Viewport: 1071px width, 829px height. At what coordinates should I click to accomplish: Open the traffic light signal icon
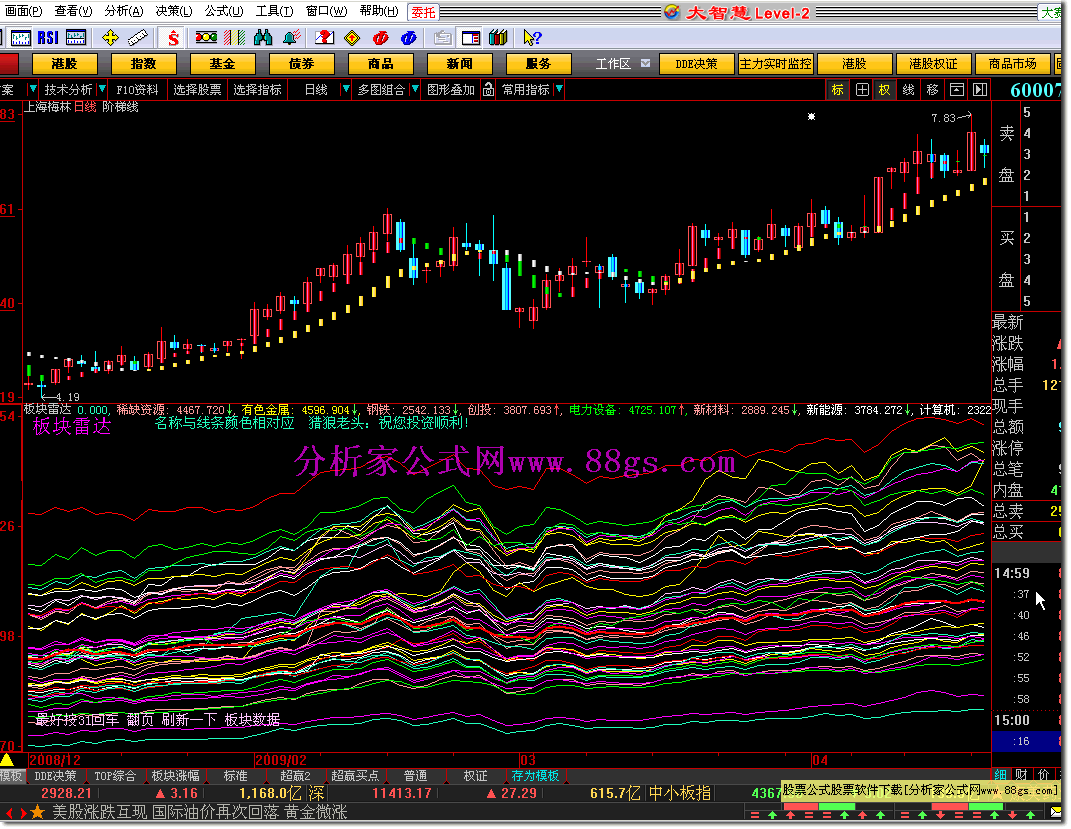pyautogui.click(x=206, y=38)
